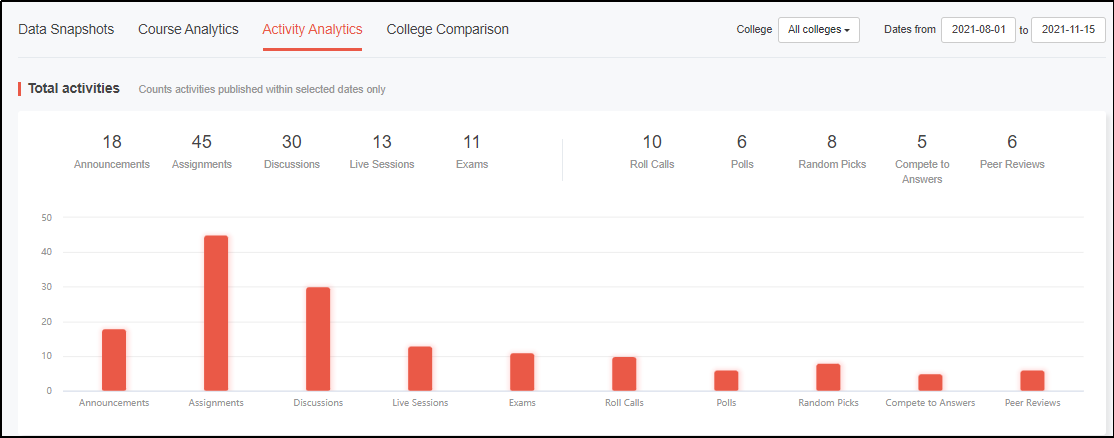1114x438 pixels.
Task: Click the Polls bar in chart
Action: click(x=726, y=380)
